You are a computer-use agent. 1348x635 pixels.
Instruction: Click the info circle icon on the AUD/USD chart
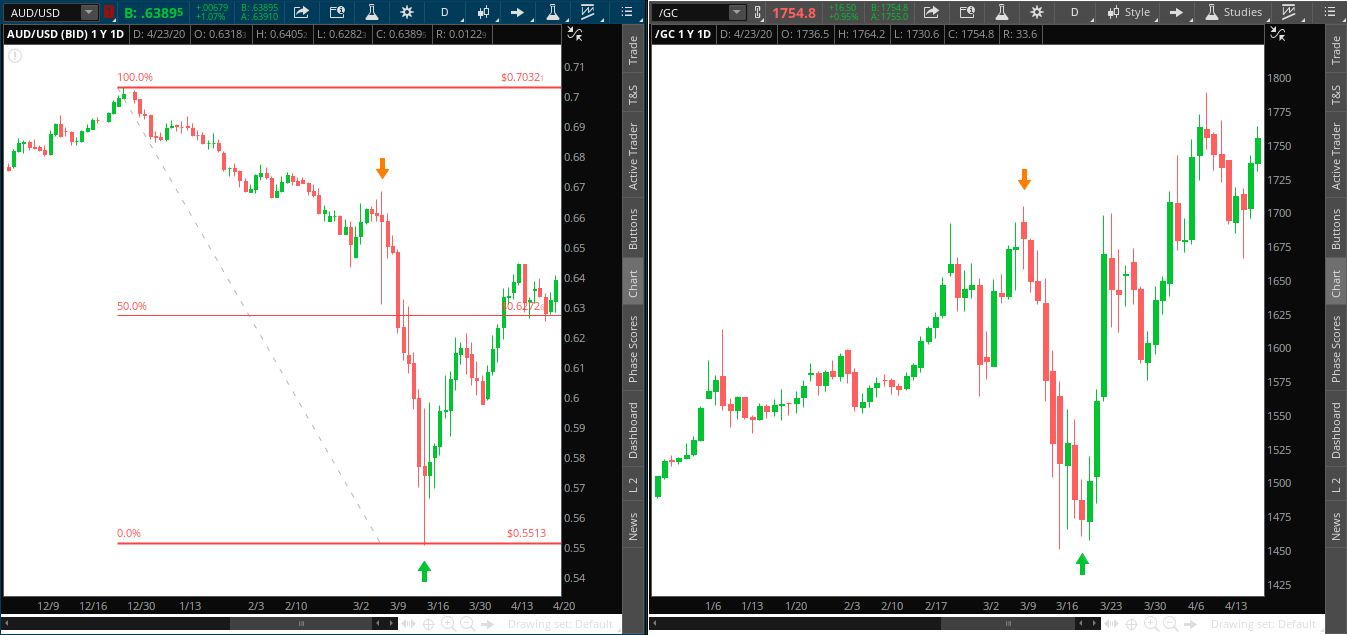pyautogui.click(x=14, y=56)
